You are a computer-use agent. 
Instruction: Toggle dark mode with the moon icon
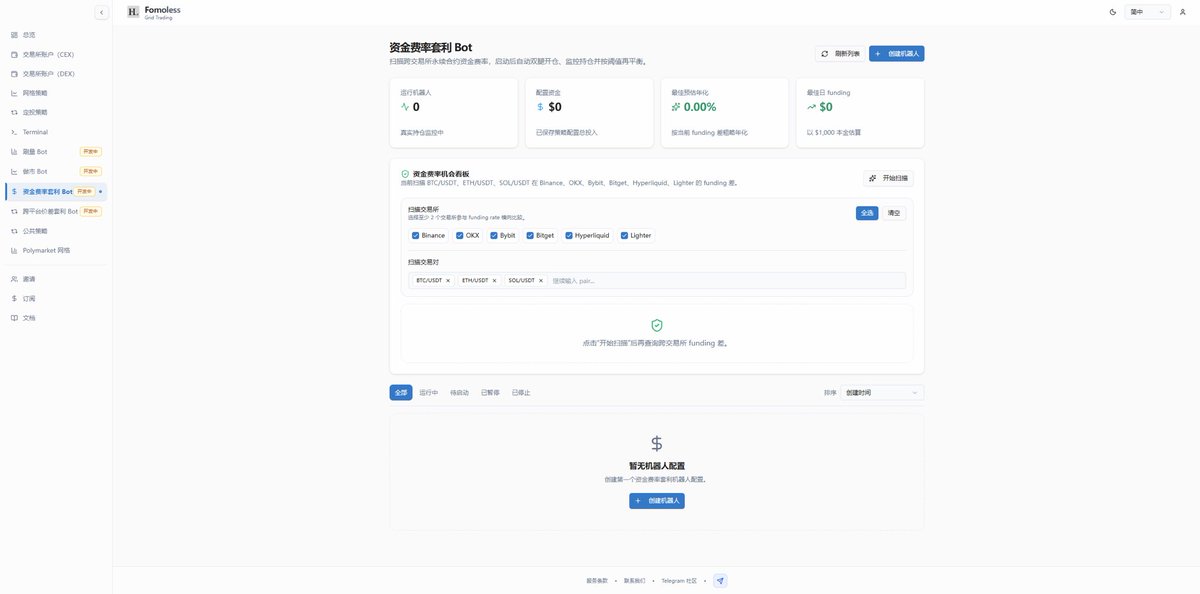pyautogui.click(x=1113, y=12)
